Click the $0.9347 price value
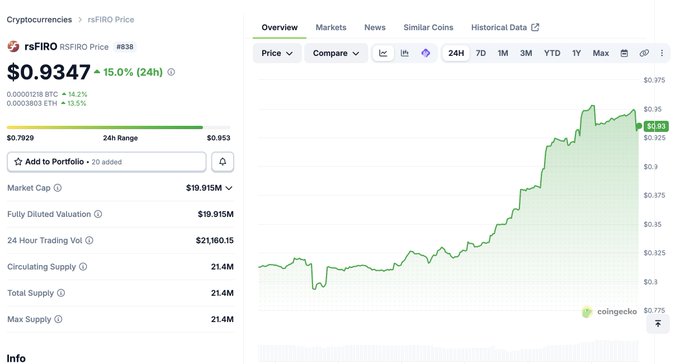This screenshot has height=364, width=680. [49, 72]
